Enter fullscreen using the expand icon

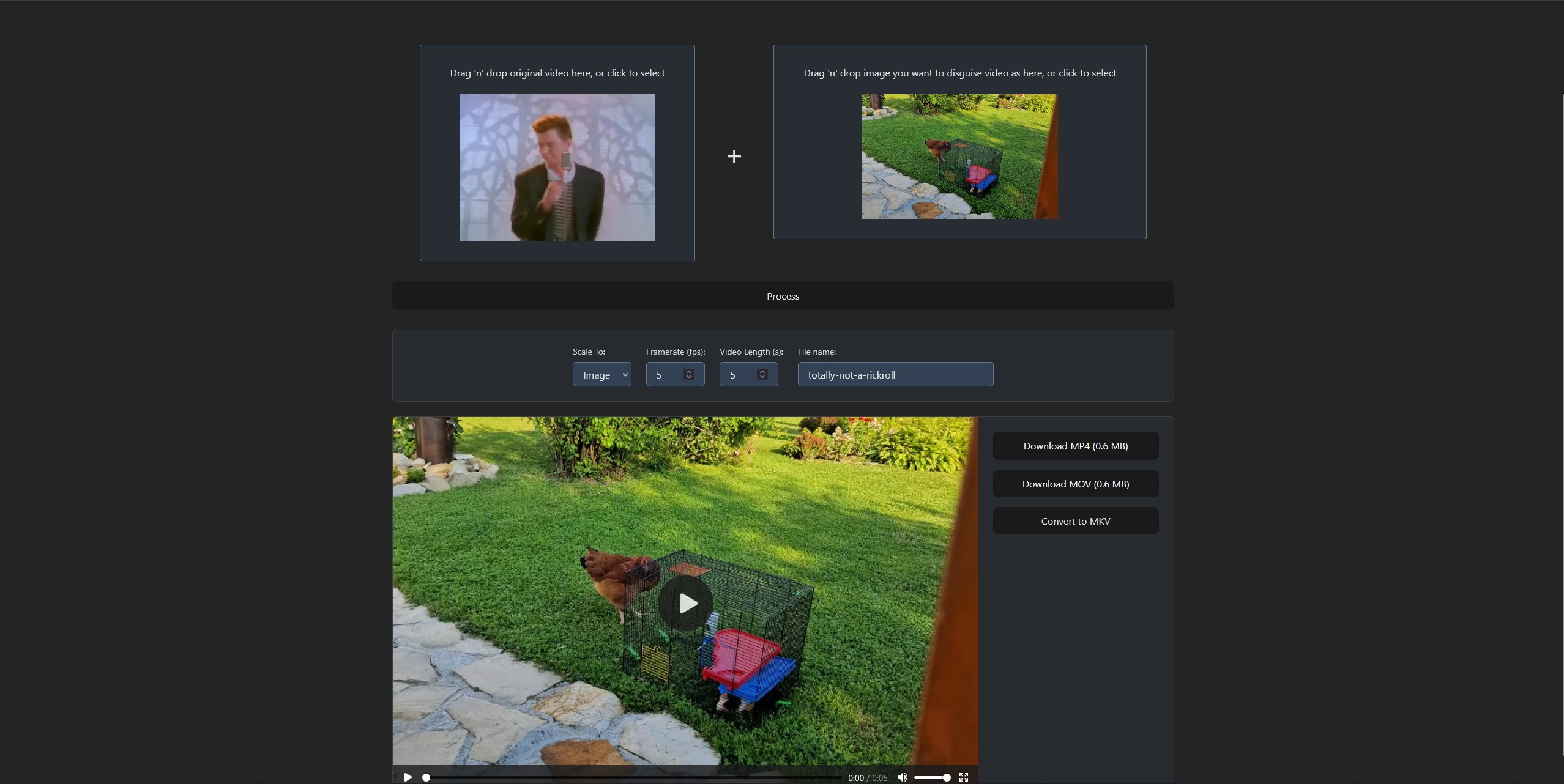964,777
